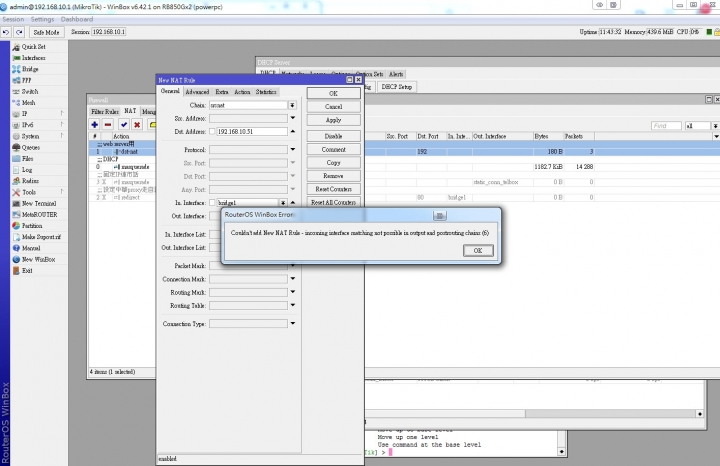720x466 pixels.
Task: Click OK in the WinBox Error dialog
Action: click(478, 250)
